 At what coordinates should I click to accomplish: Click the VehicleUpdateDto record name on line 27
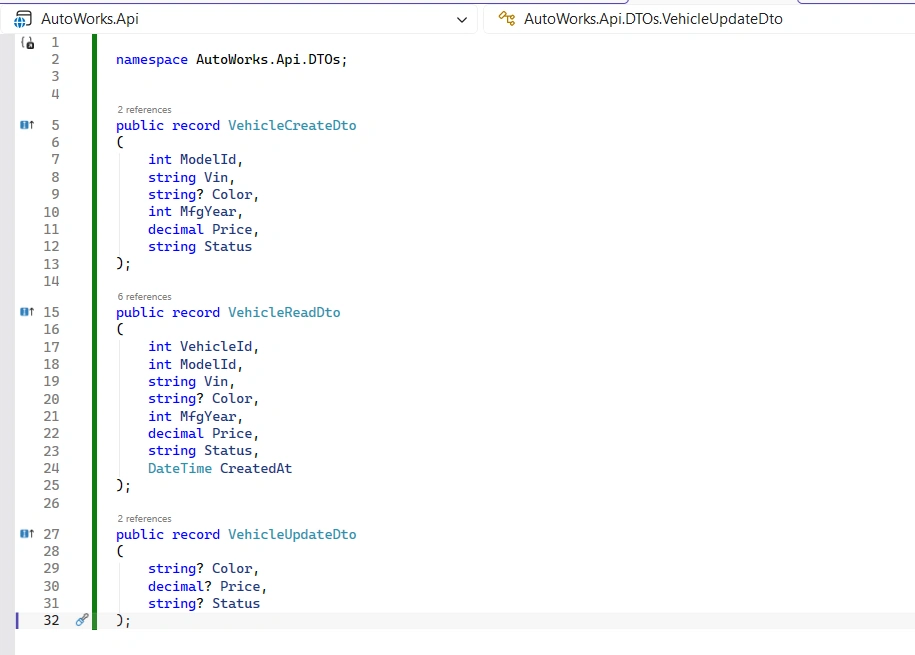click(x=292, y=534)
